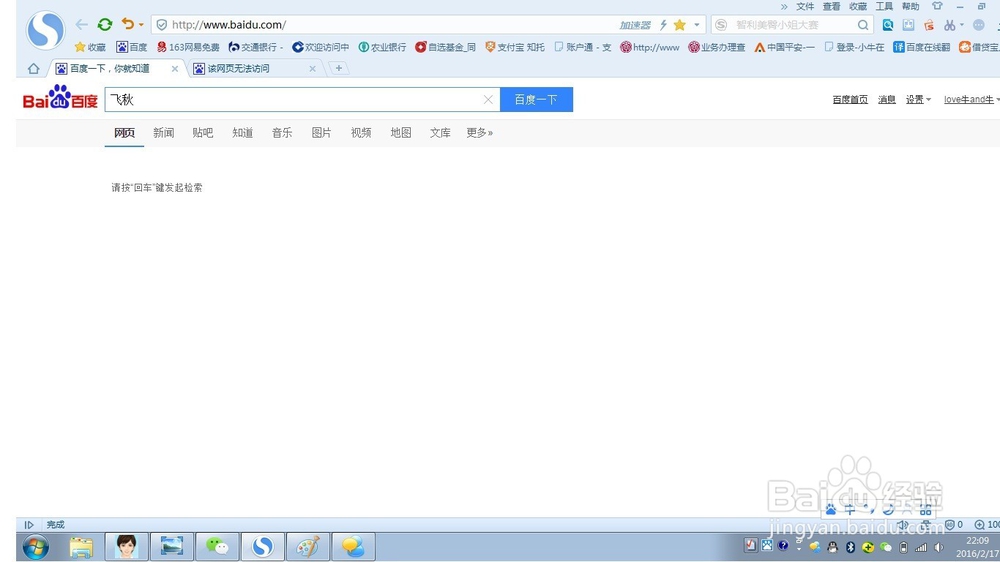This screenshot has width=1000, height=562.
Task: Click the skin T-shirt icon
Action: coord(937,6)
